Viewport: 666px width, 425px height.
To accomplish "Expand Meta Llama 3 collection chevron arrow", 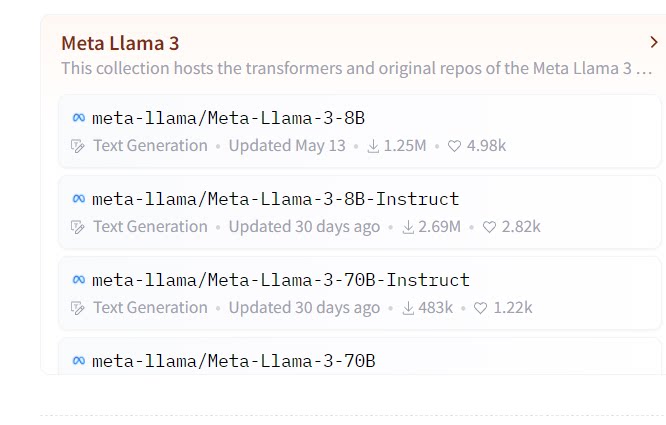I will pos(653,42).
